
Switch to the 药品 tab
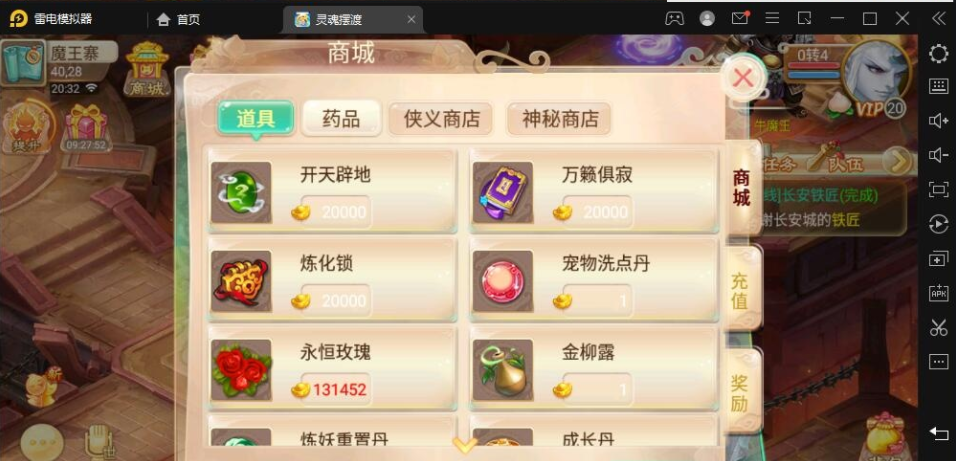pos(341,118)
